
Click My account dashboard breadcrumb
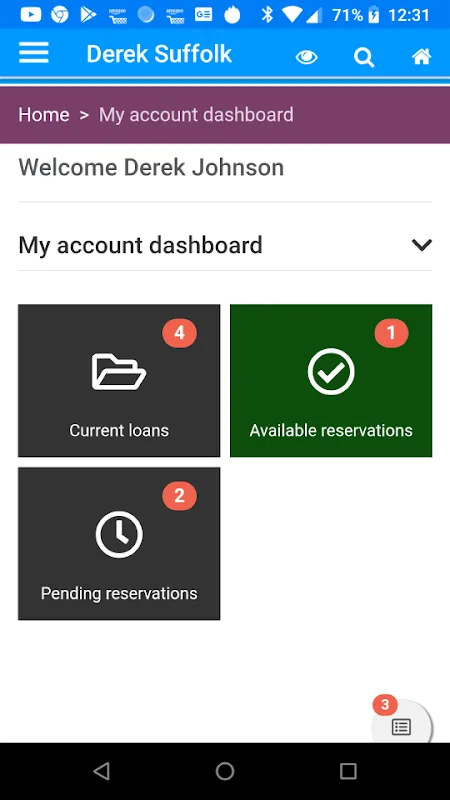click(196, 115)
